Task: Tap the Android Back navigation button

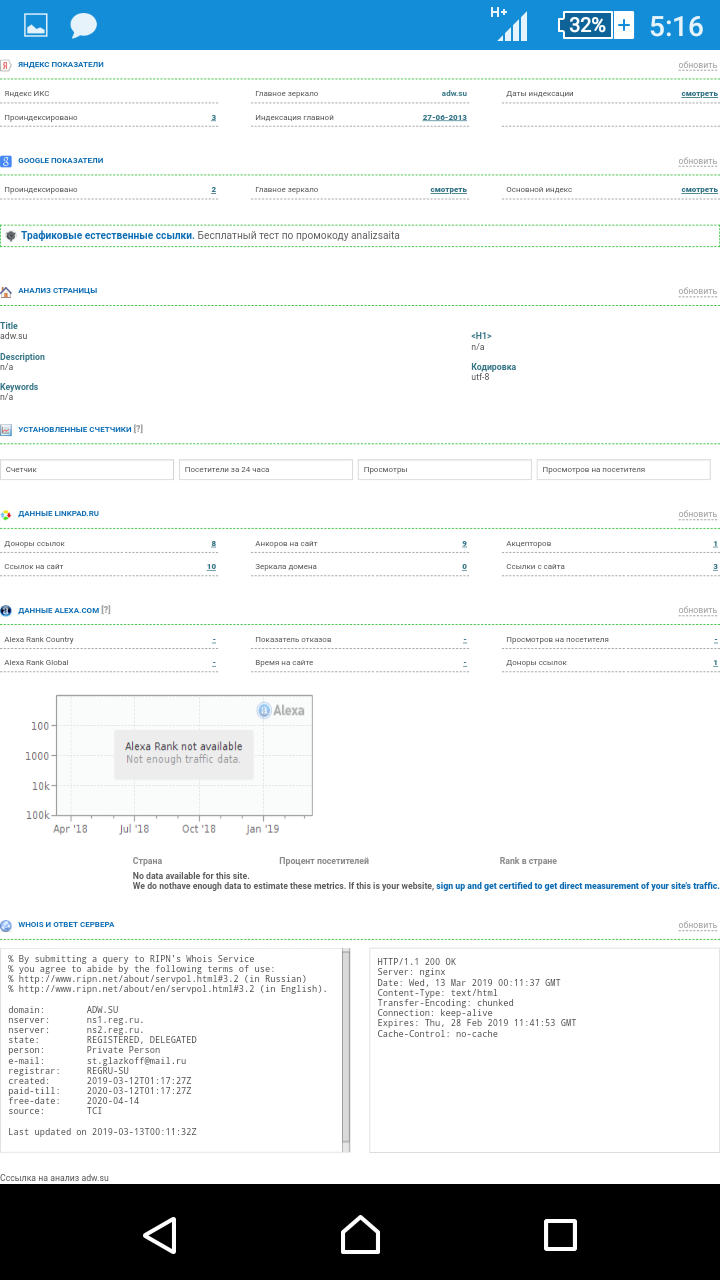Action: [160, 1234]
